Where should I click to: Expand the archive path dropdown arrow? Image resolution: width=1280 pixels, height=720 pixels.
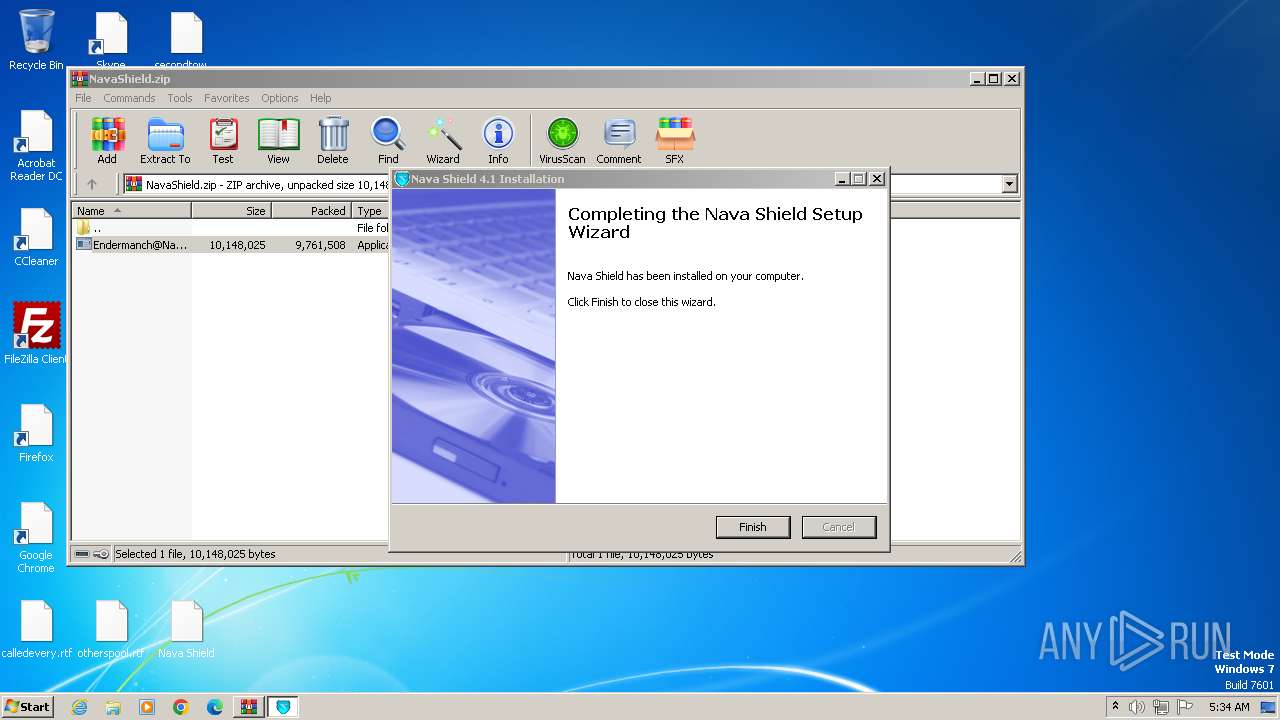tap(1009, 184)
